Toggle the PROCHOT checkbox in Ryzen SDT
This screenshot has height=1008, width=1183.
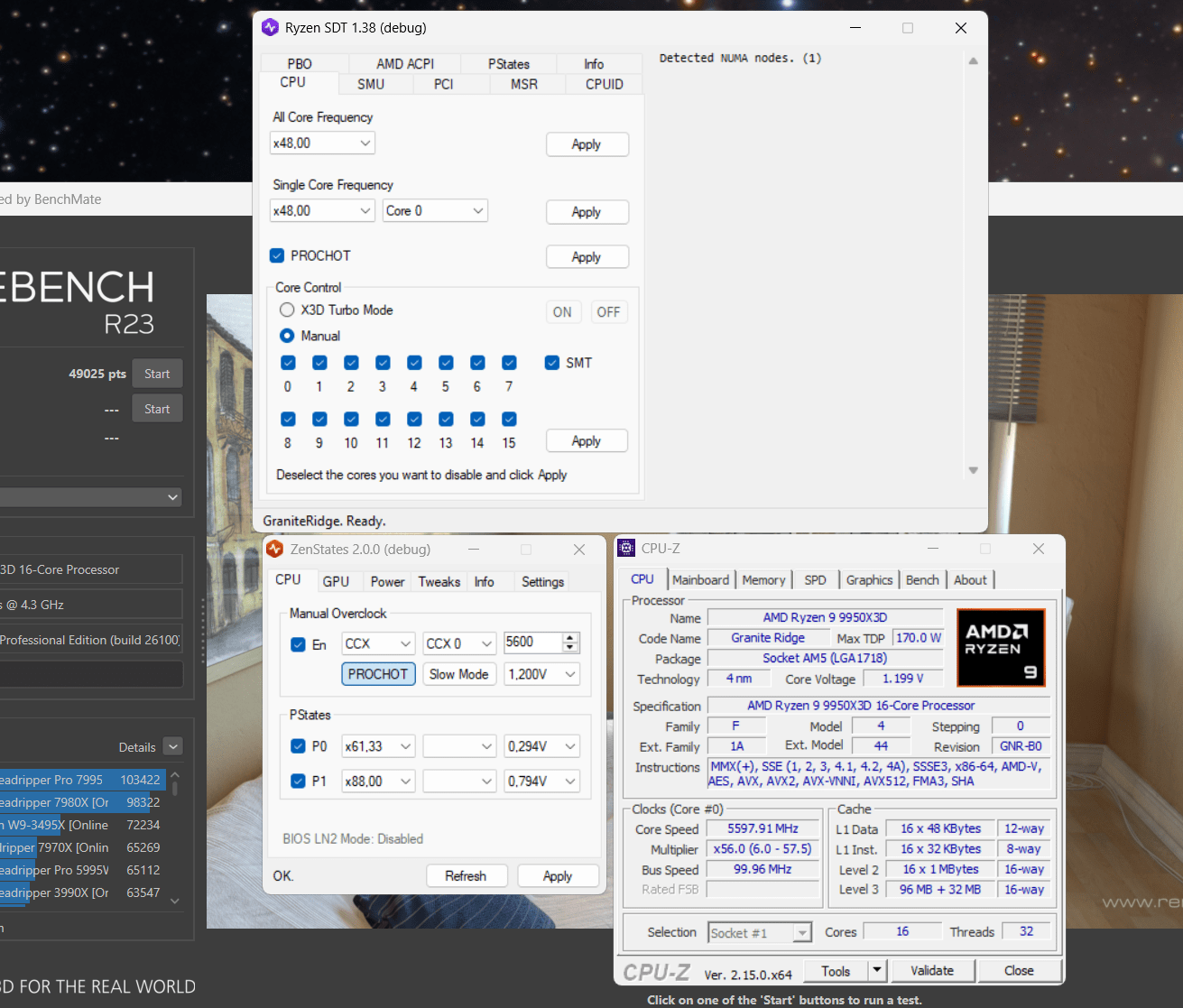pyautogui.click(x=277, y=255)
